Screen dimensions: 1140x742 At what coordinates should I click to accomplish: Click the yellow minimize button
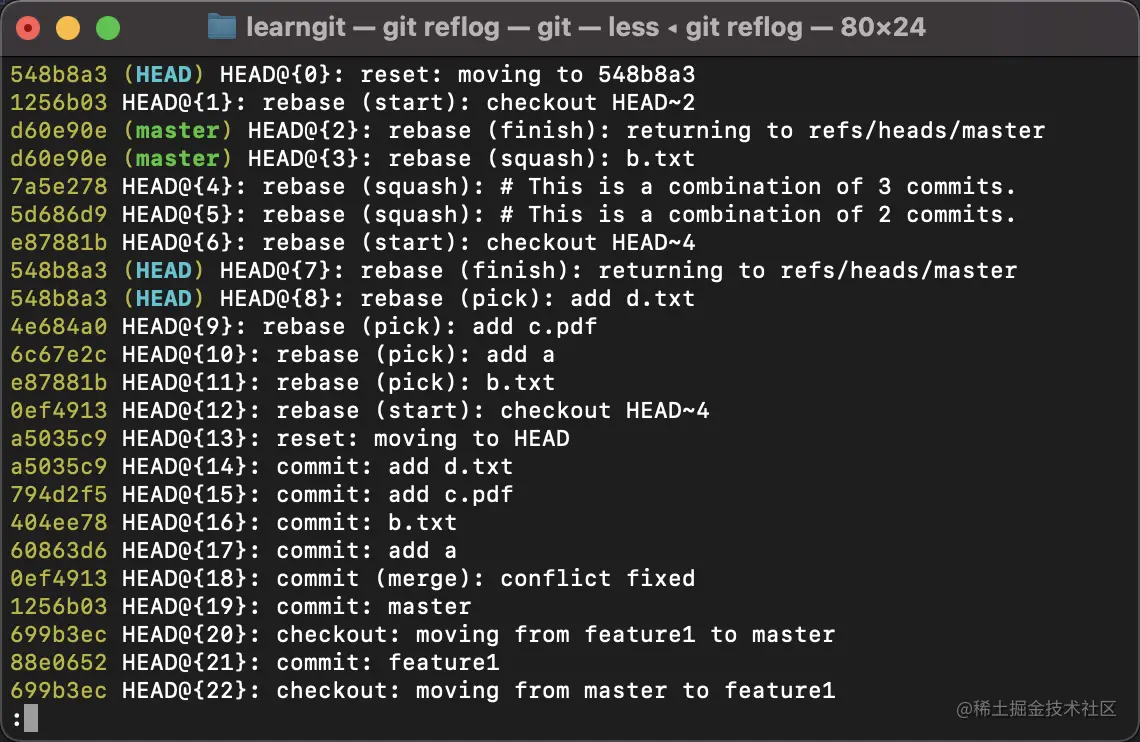click(68, 28)
